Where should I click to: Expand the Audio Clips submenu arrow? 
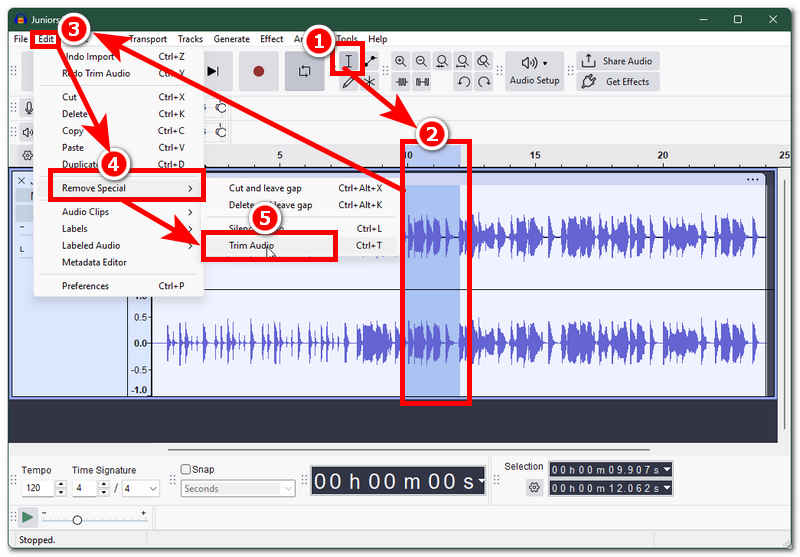190,212
